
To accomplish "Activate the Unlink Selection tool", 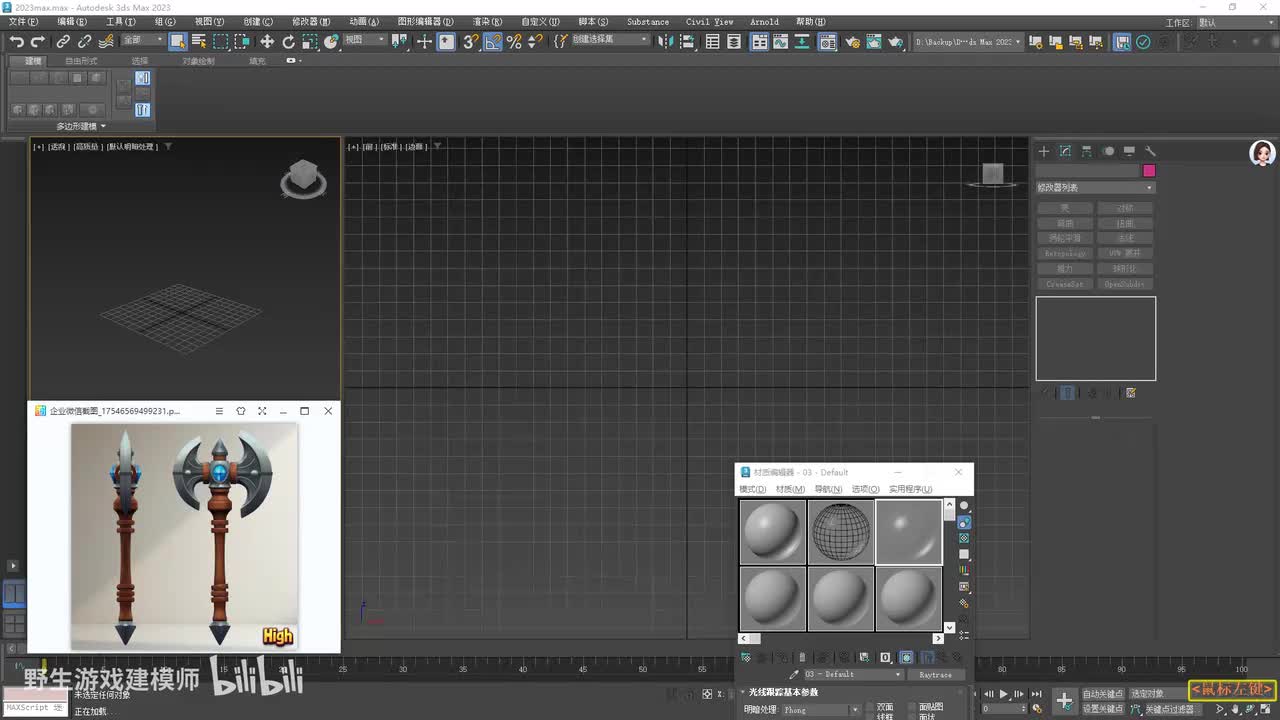I will pos(84,41).
